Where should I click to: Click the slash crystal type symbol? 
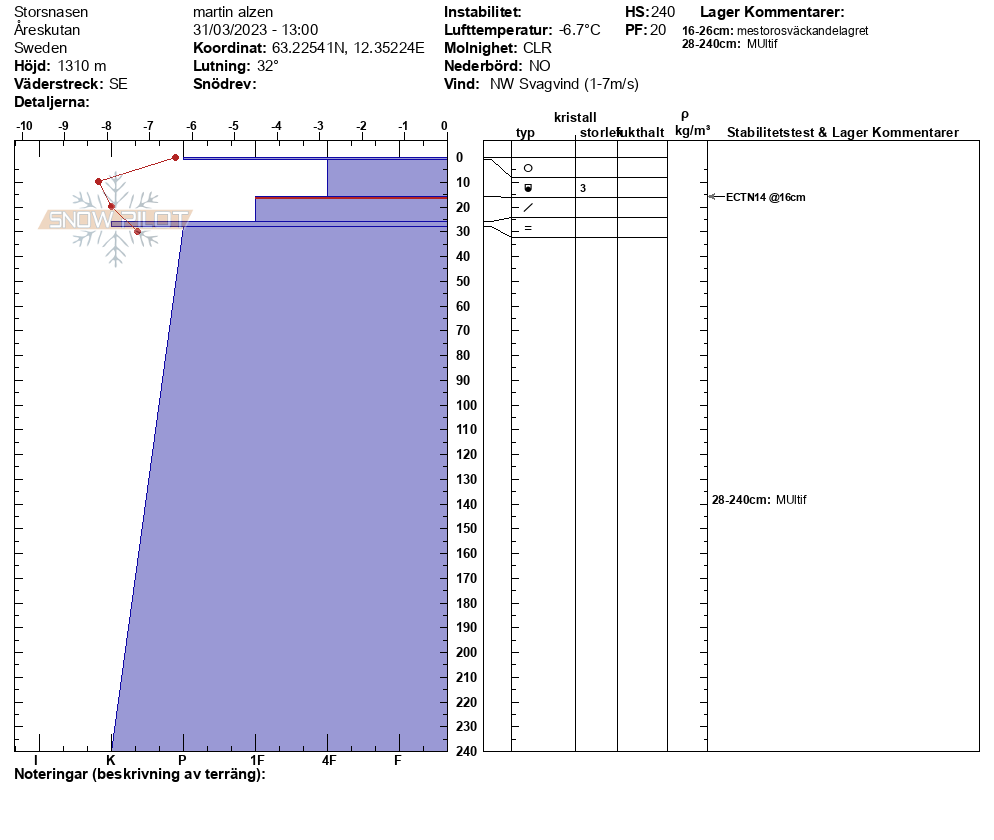(528, 207)
